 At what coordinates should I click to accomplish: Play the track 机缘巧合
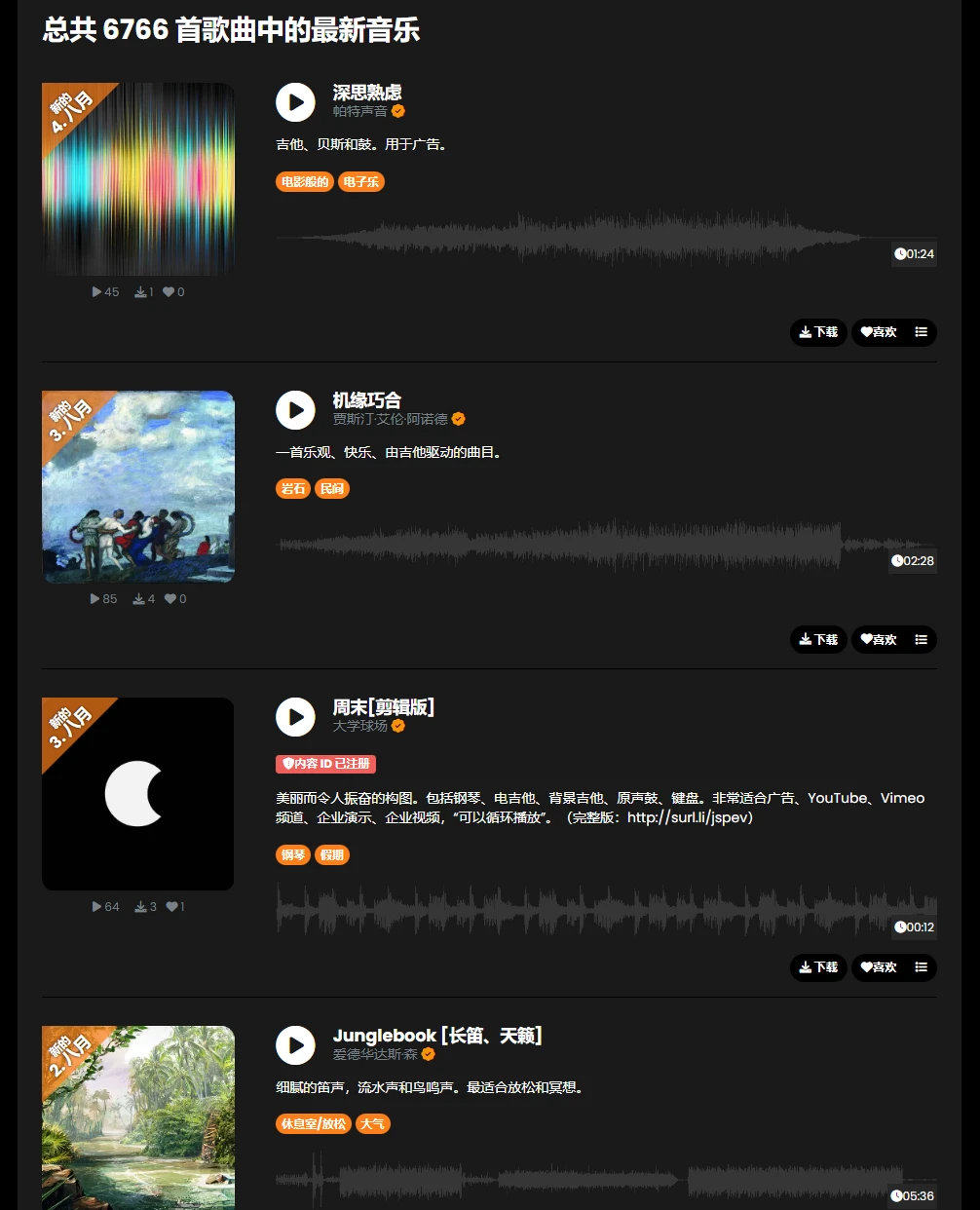pos(295,410)
